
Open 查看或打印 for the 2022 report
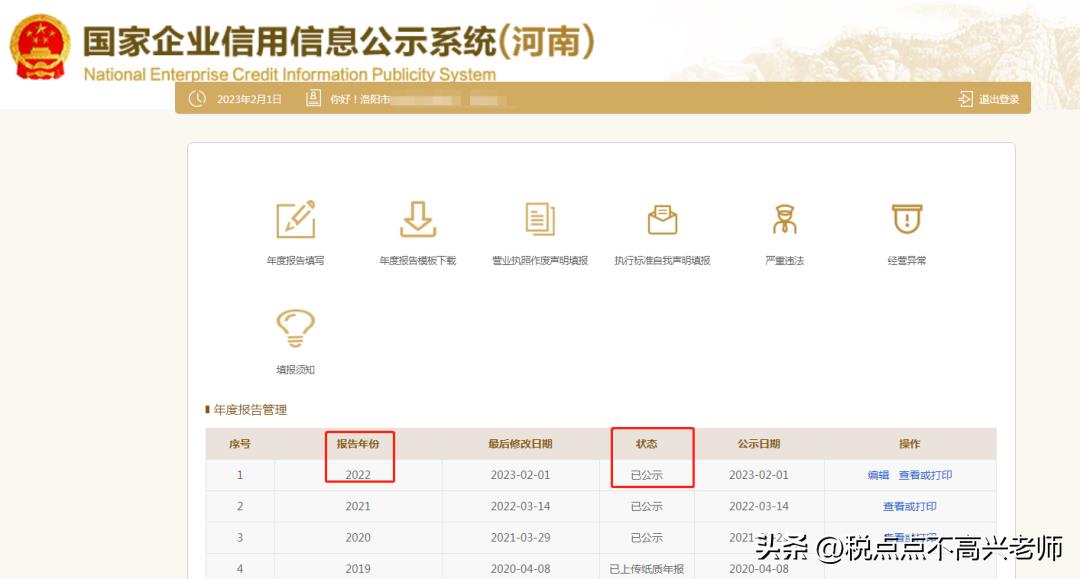coord(925,475)
